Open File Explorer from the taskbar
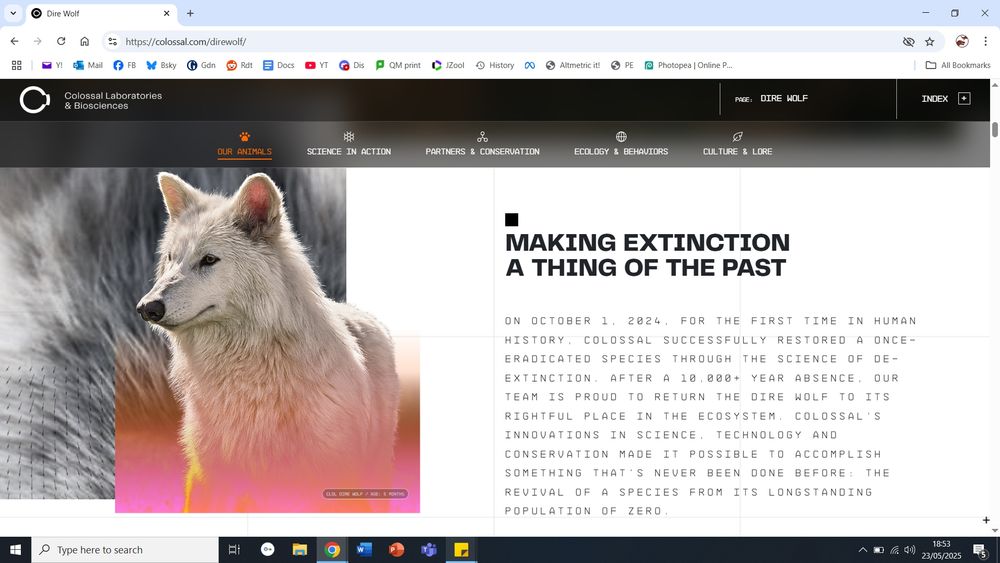This screenshot has height=563, width=1000. click(300, 550)
